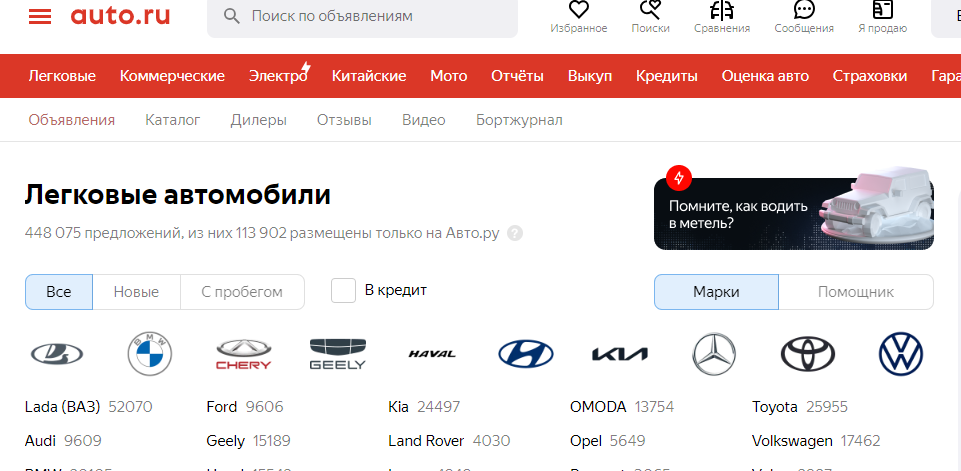Focus the Поиск по объявлениям search field
Viewport: 961px width, 471px height.
click(362, 16)
